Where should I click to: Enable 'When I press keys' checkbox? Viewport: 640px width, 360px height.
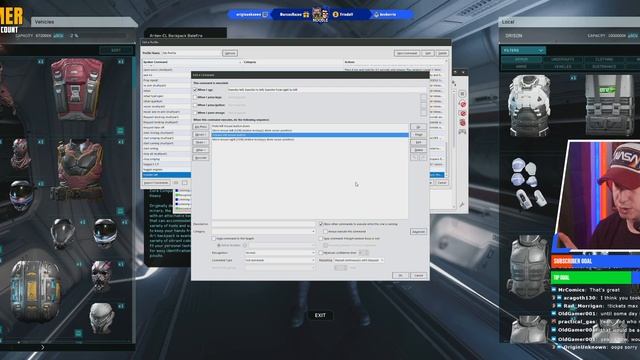[x=195, y=98]
